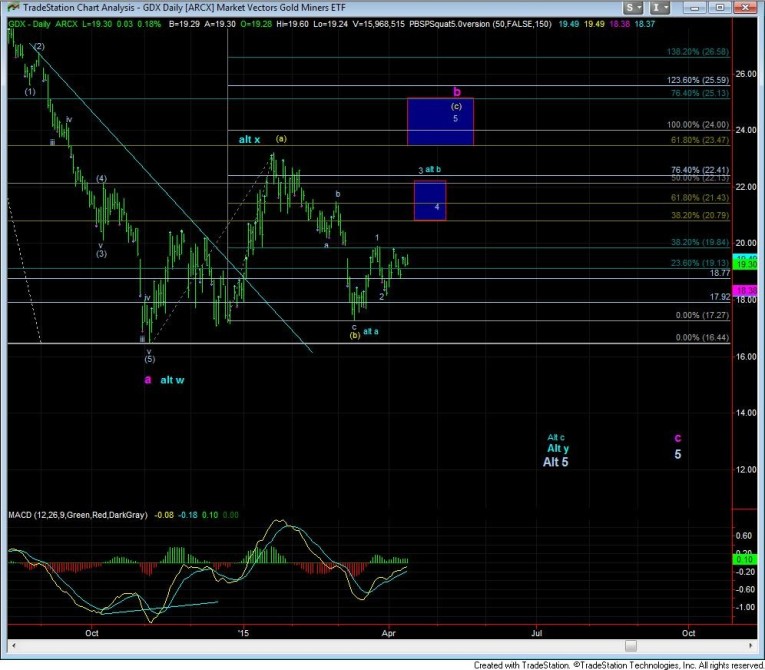Close the Chart Analysis window
765x670 pixels.
[x=745, y=7]
